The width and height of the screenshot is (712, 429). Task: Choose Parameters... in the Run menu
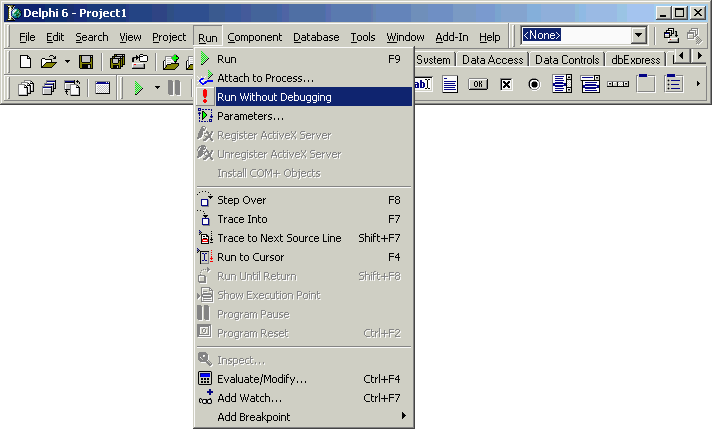304,116
